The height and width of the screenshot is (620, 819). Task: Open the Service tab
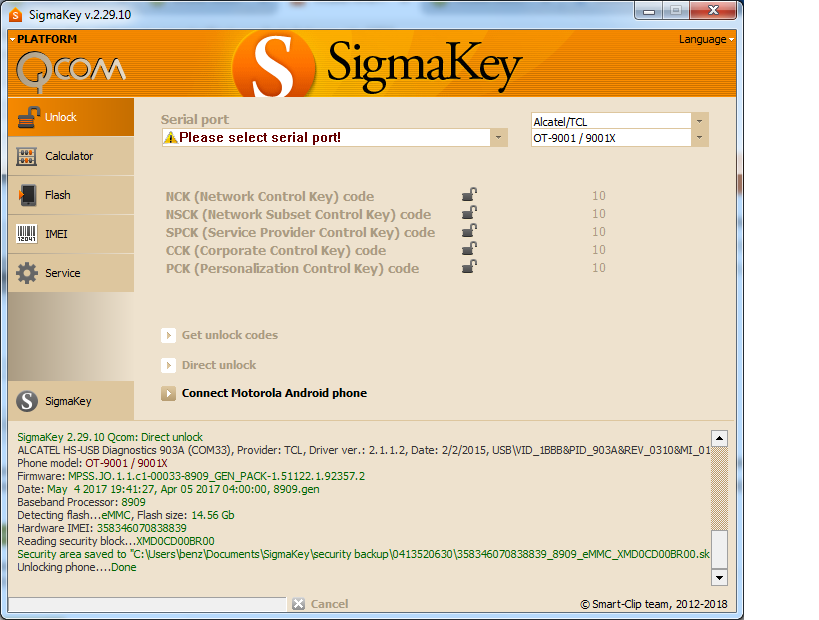(71, 273)
